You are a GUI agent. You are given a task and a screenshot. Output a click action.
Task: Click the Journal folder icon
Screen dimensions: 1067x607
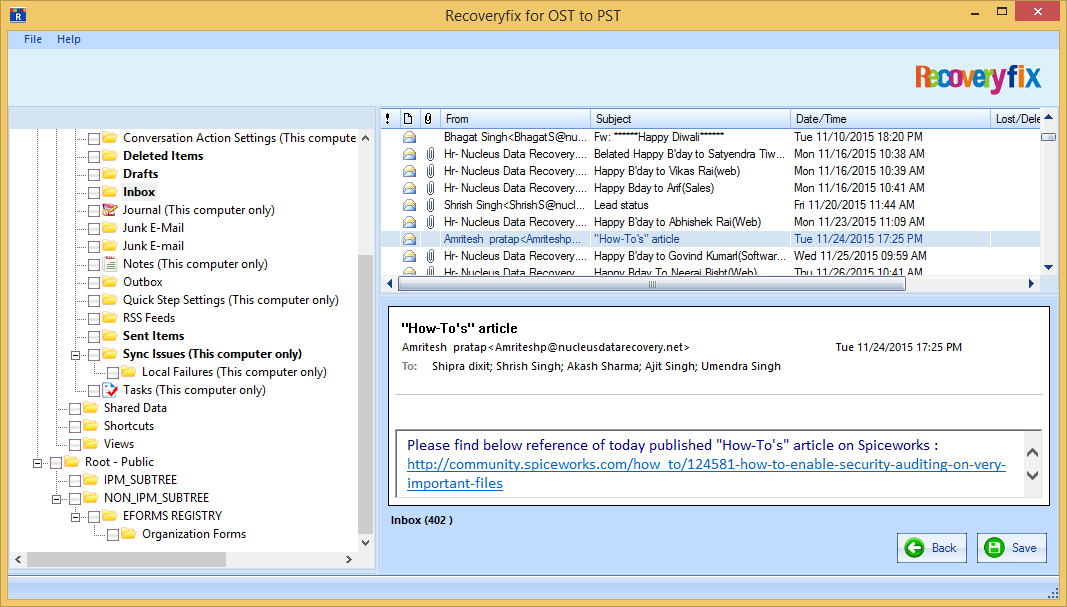(110, 210)
